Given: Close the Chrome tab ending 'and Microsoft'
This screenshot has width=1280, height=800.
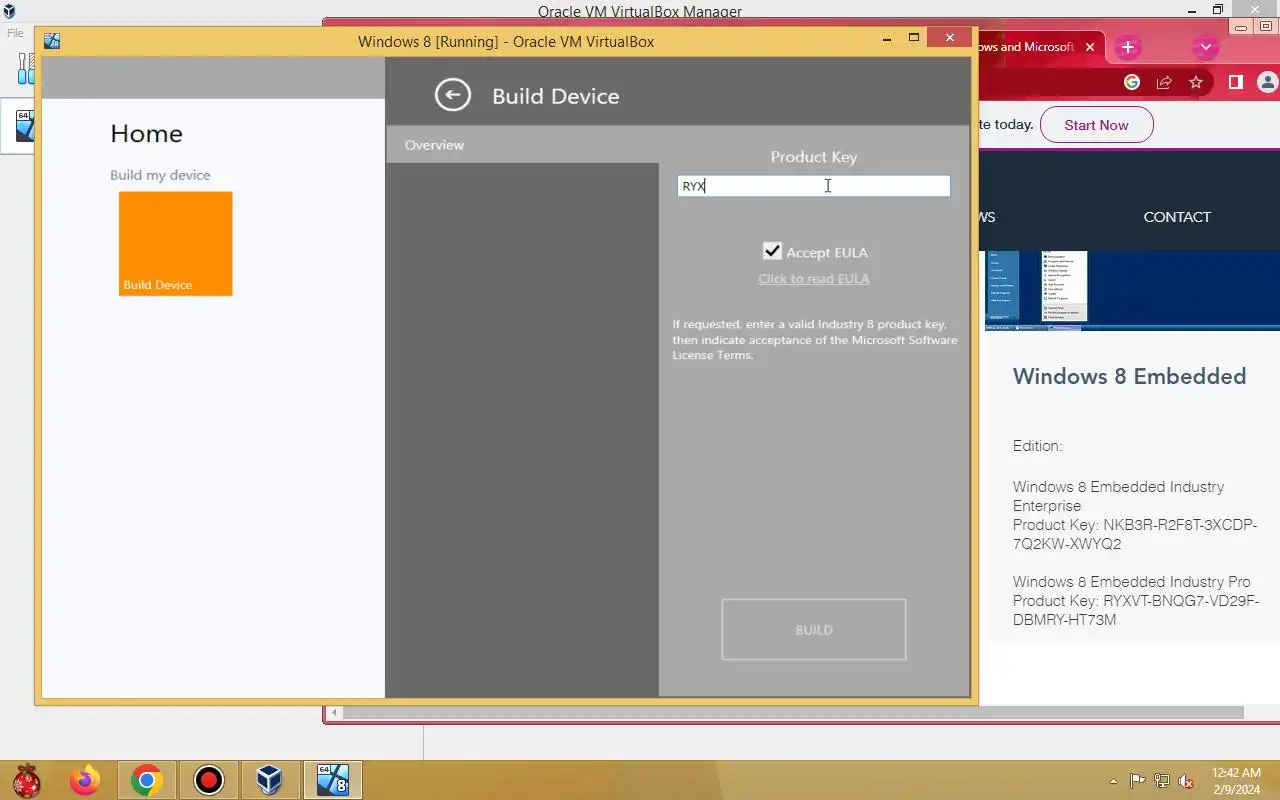Looking at the screenshot, I should pos(1090,47).
